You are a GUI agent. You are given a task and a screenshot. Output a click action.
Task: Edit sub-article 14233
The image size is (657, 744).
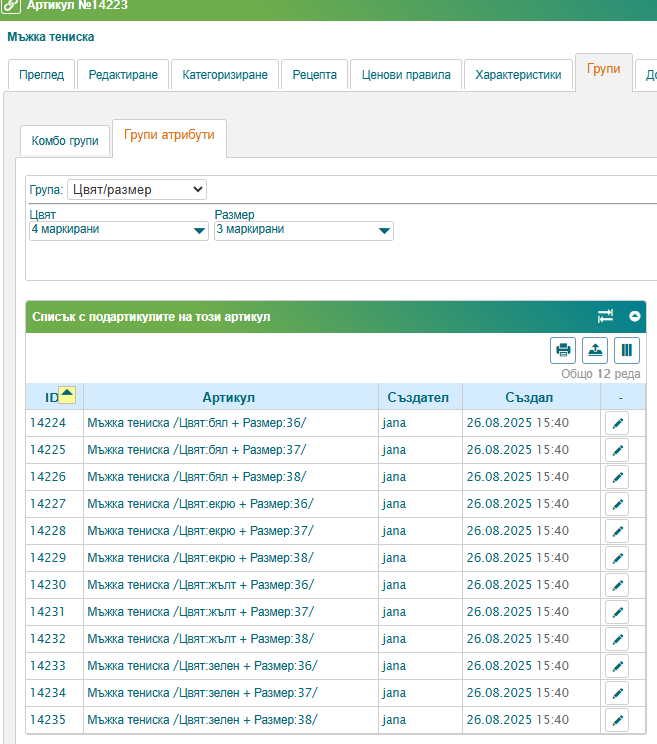[617, 667]
